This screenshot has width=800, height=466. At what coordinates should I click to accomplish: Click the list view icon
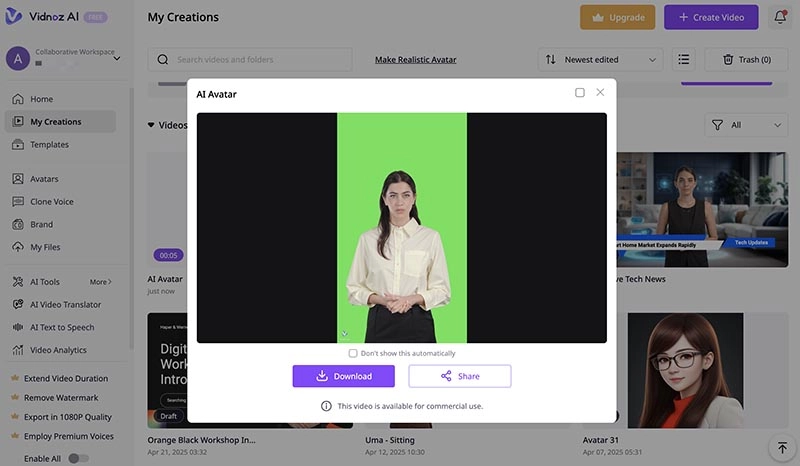pos(683,60)
